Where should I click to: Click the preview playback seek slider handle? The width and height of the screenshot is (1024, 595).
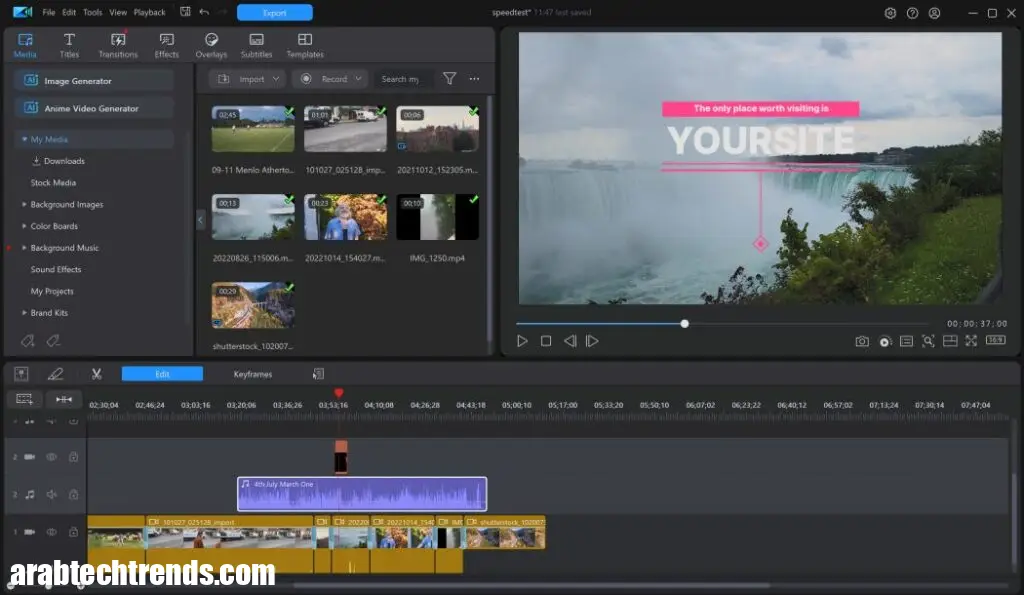point(685,324)
